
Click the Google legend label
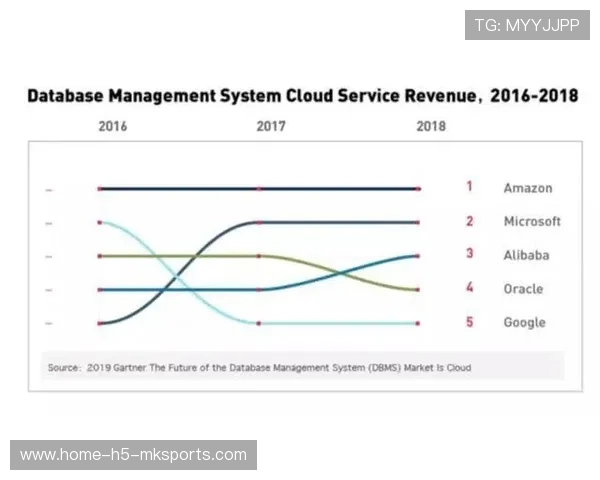[524, 322]
